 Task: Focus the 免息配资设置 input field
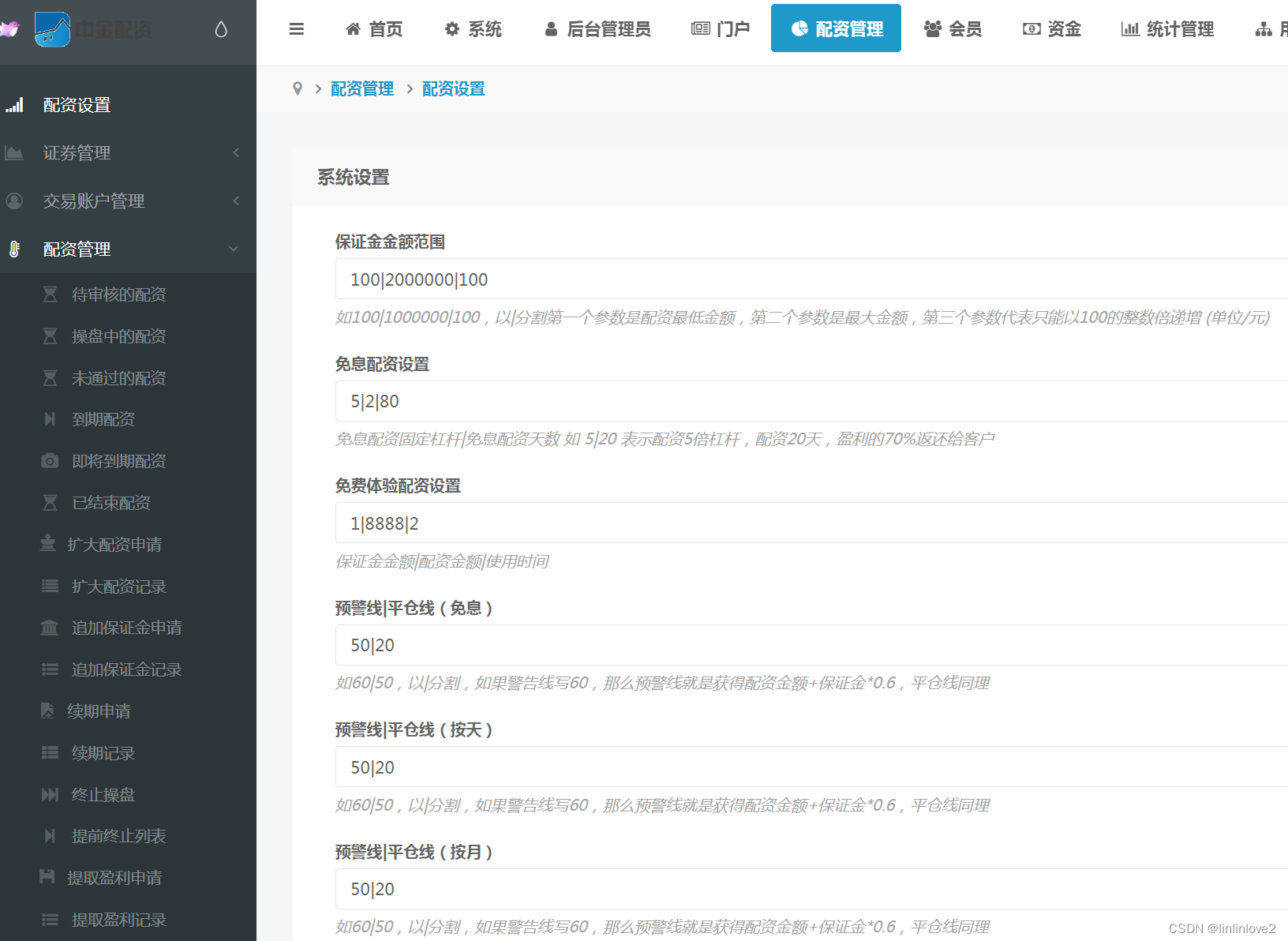[x=811, y=401]
